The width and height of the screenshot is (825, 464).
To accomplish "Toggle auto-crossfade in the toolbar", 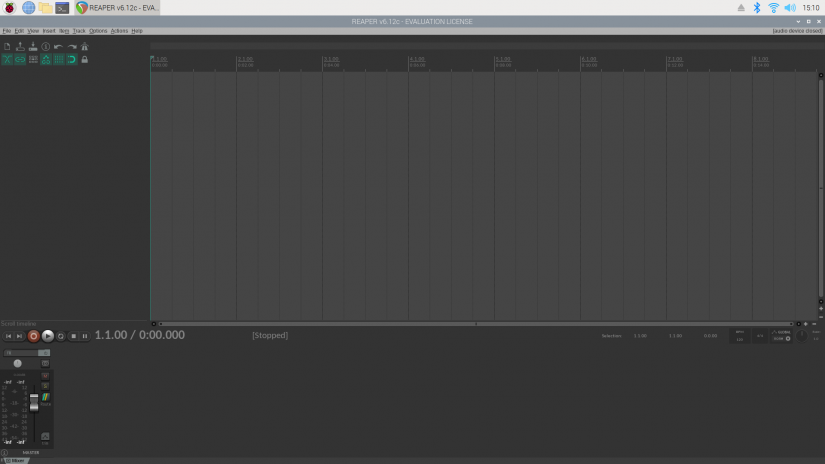I will (7, 59).
